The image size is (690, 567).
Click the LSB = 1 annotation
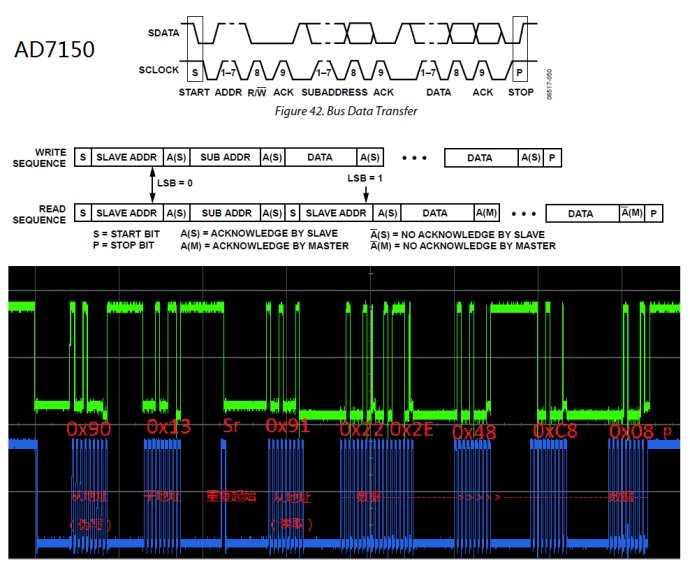[x=365, y=177]
